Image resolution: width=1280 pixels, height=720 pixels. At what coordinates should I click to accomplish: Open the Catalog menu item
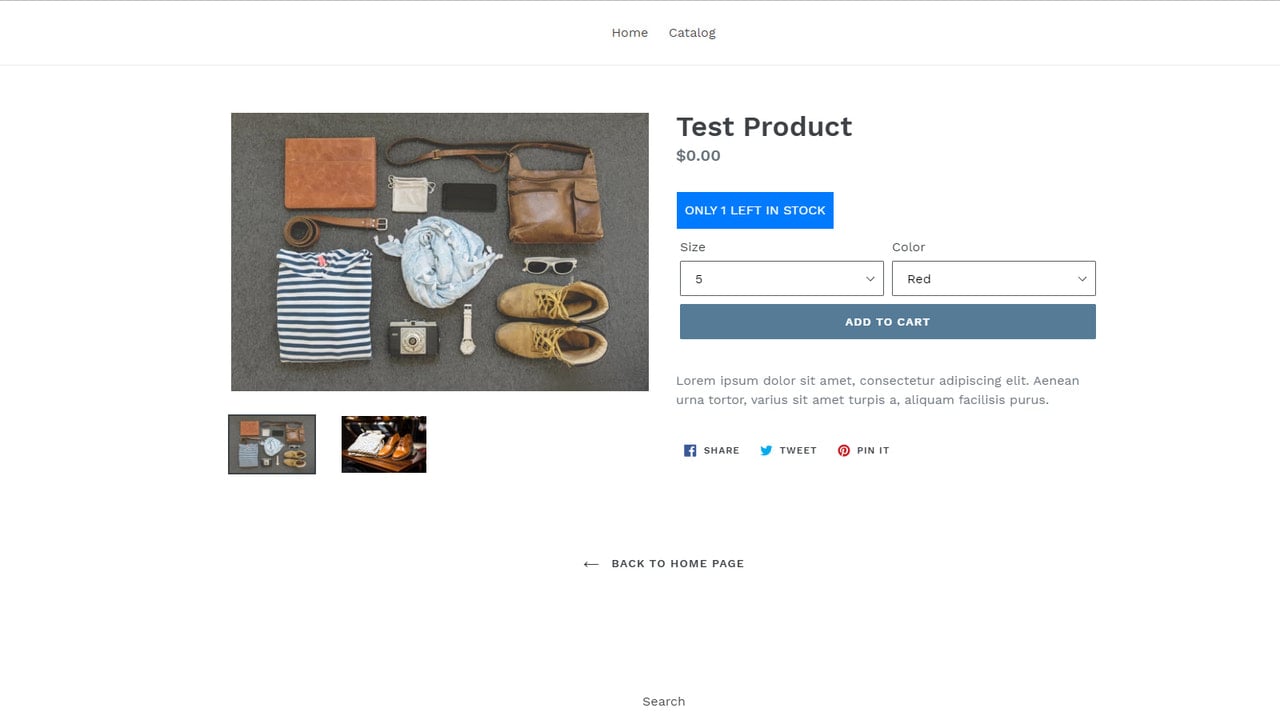click(x=692, y=33)
